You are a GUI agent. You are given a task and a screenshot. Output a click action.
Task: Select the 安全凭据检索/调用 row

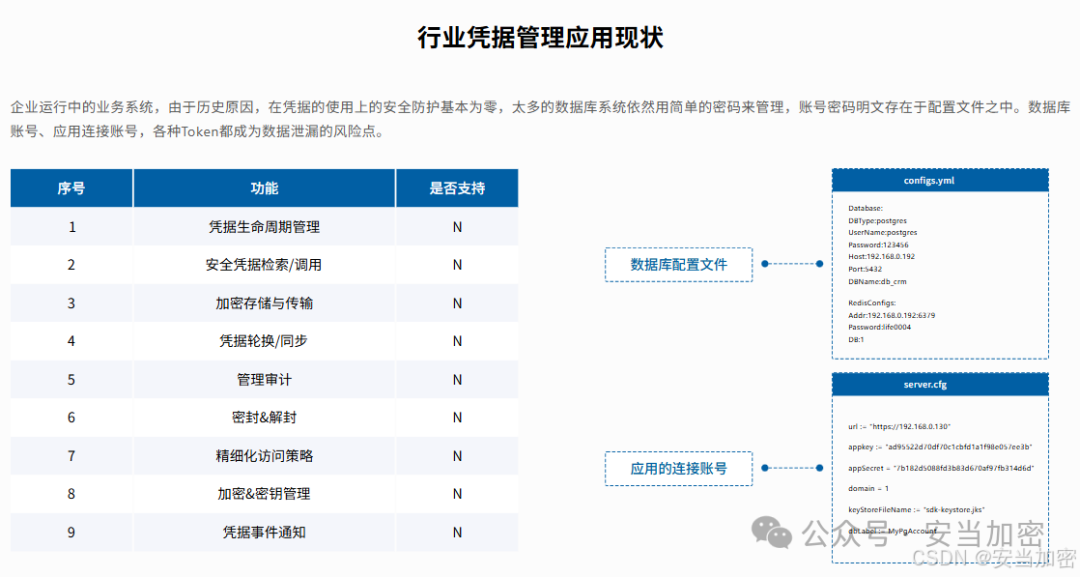264,265
